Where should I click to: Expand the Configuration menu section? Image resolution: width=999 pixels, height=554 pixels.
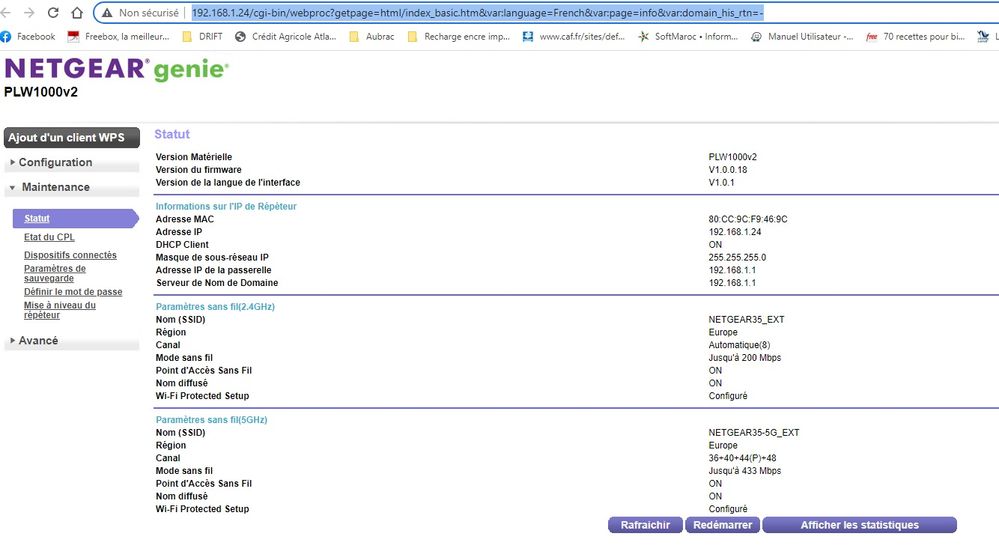(55, 163)
